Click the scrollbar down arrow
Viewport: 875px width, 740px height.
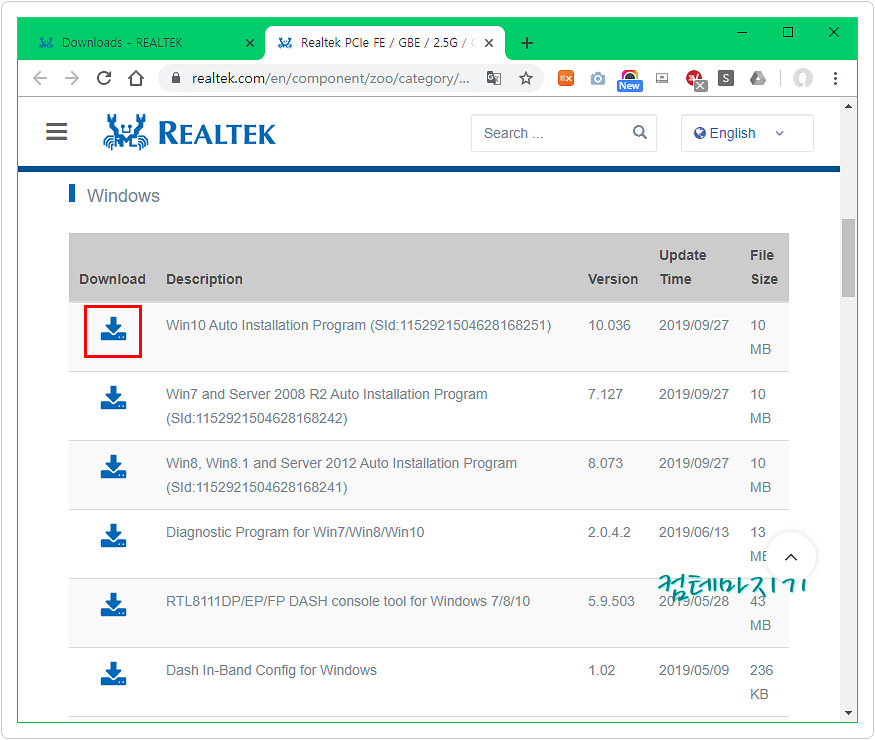[x=848, y=713]
